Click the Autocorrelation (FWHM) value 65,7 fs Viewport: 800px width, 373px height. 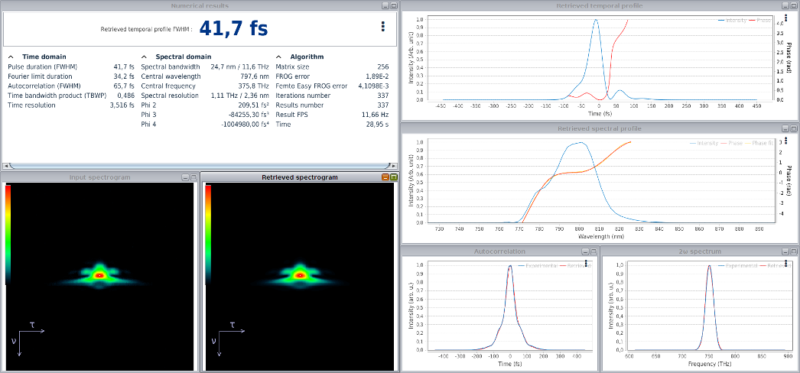[124, 86]
